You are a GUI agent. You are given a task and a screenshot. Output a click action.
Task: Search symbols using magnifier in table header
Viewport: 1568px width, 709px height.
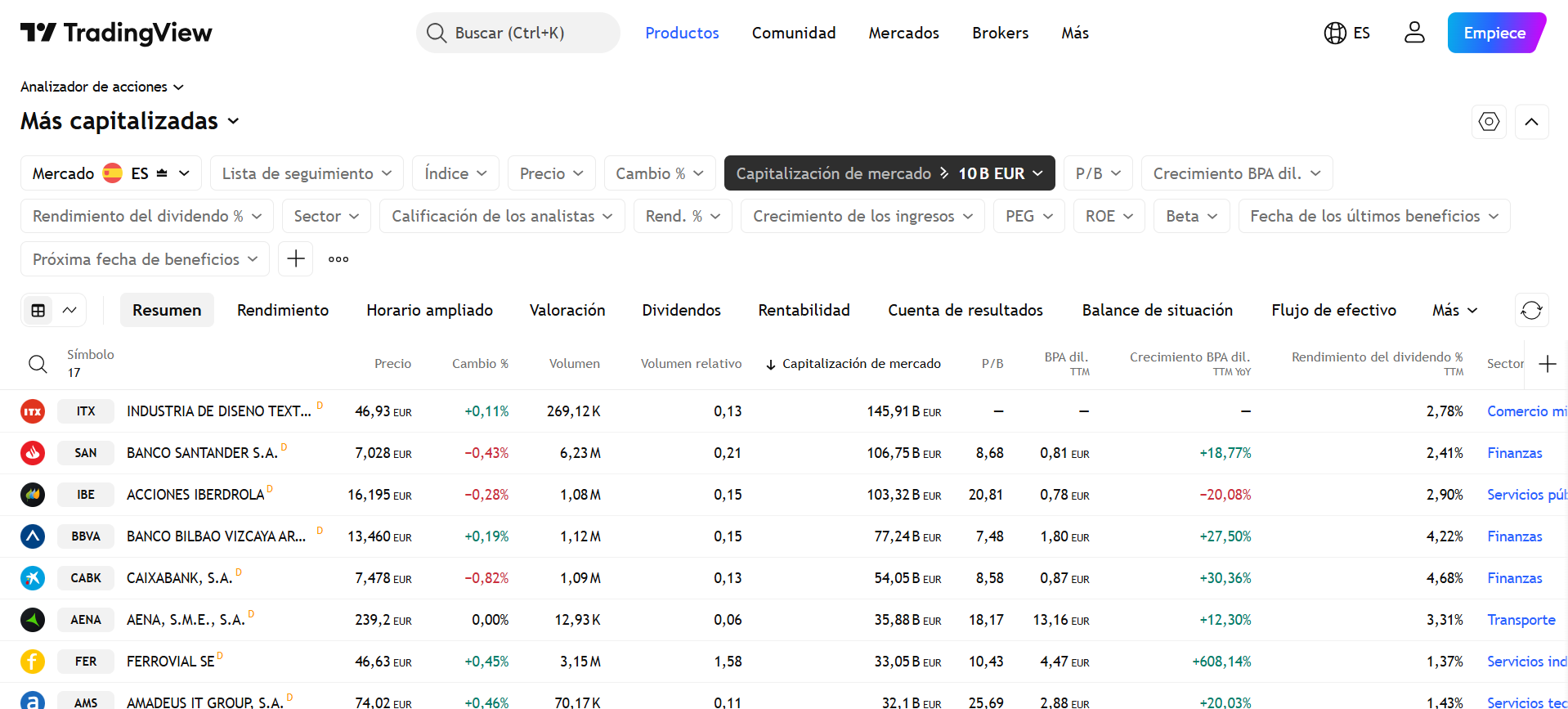click(x=38, y=364)
